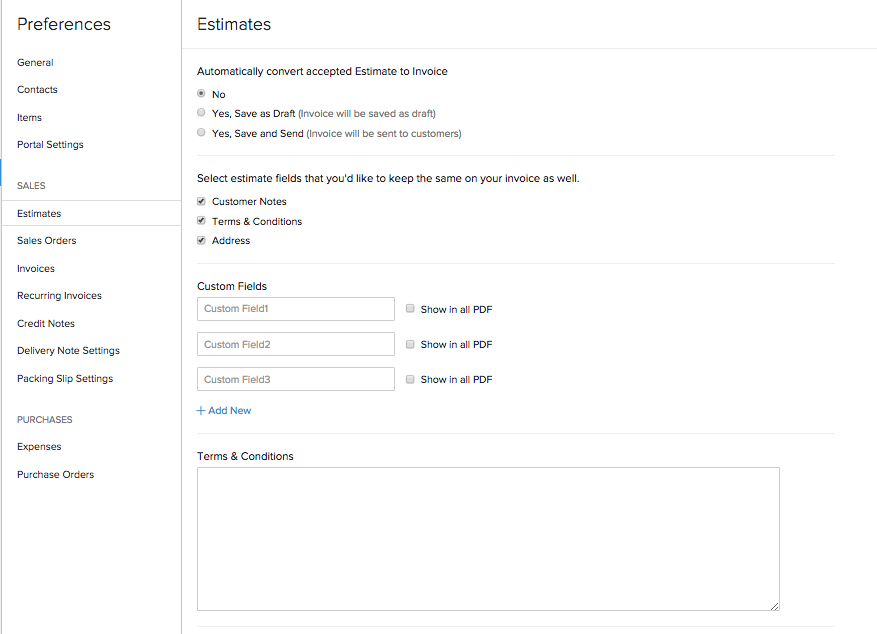Select "Yes, Save and Send" option
This screenshot has width=877, height=634.
202,133
